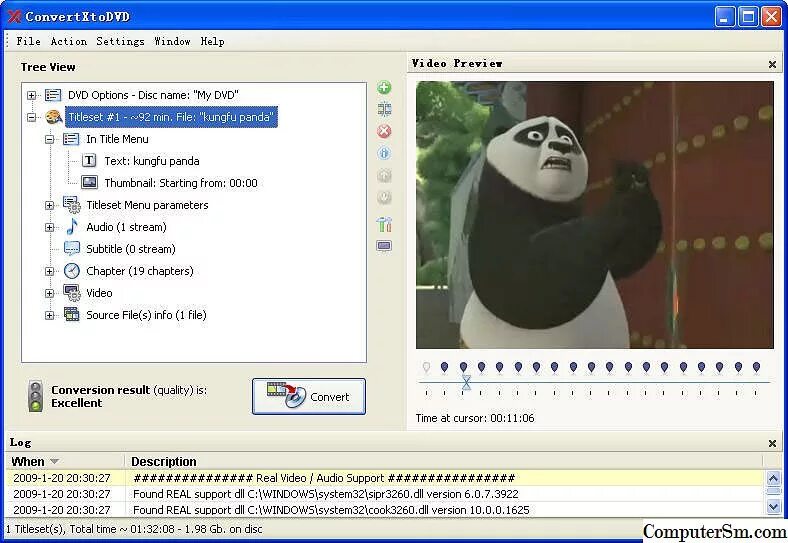Click the greyed Move up arrow icon

click(x=384, y=175)
